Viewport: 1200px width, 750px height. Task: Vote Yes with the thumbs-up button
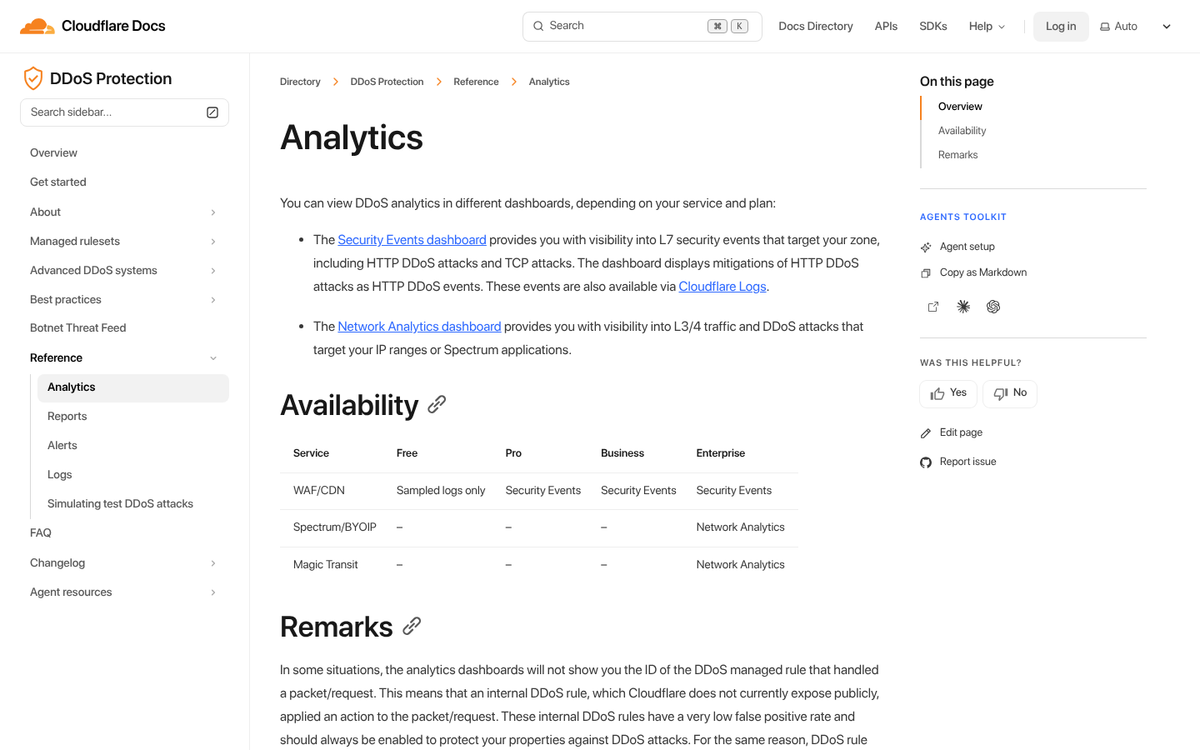(948, 393)
